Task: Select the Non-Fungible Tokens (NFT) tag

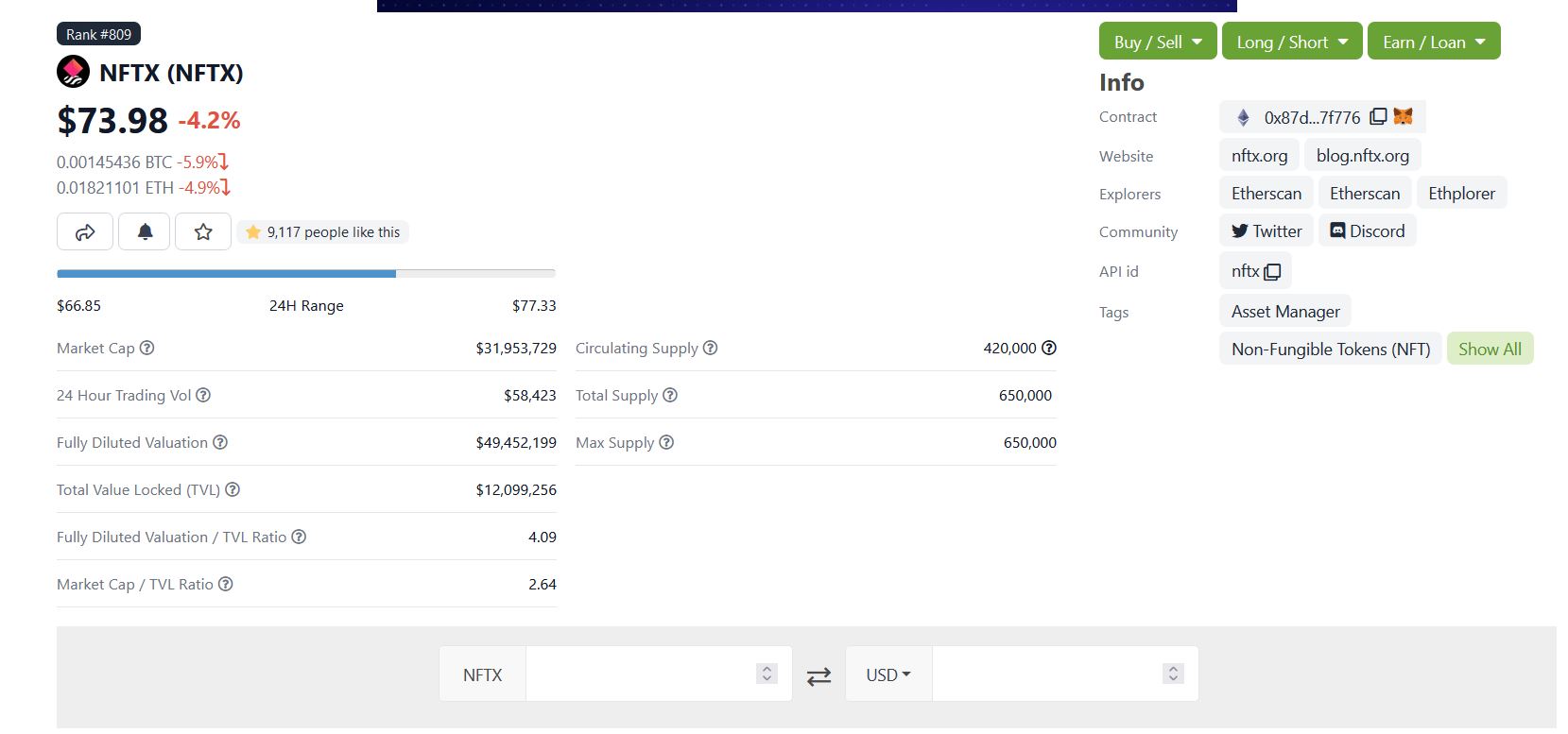Action: [x=1331, y=350]
